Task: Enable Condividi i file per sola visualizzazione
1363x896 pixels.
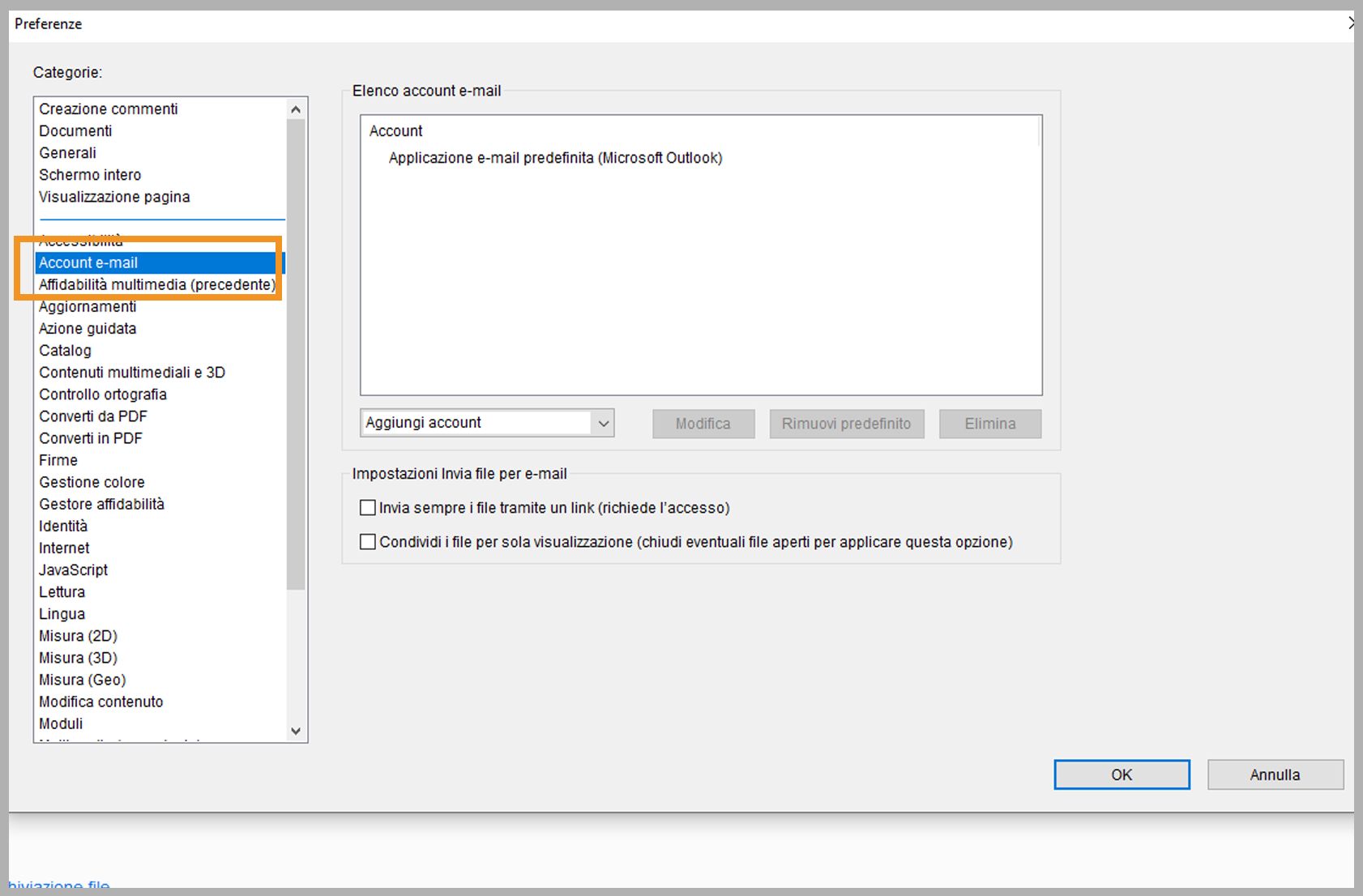Action: click(367, 541)
